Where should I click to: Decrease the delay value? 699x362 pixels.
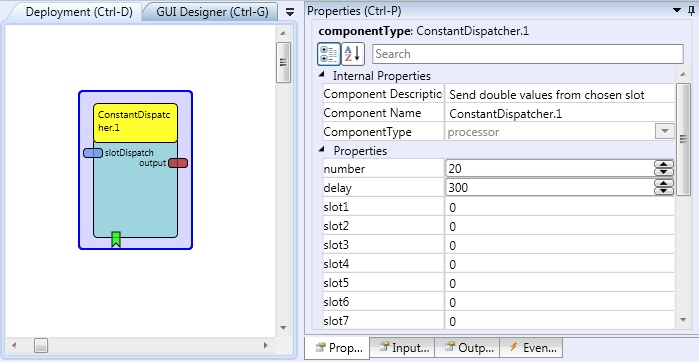[664, 191]
